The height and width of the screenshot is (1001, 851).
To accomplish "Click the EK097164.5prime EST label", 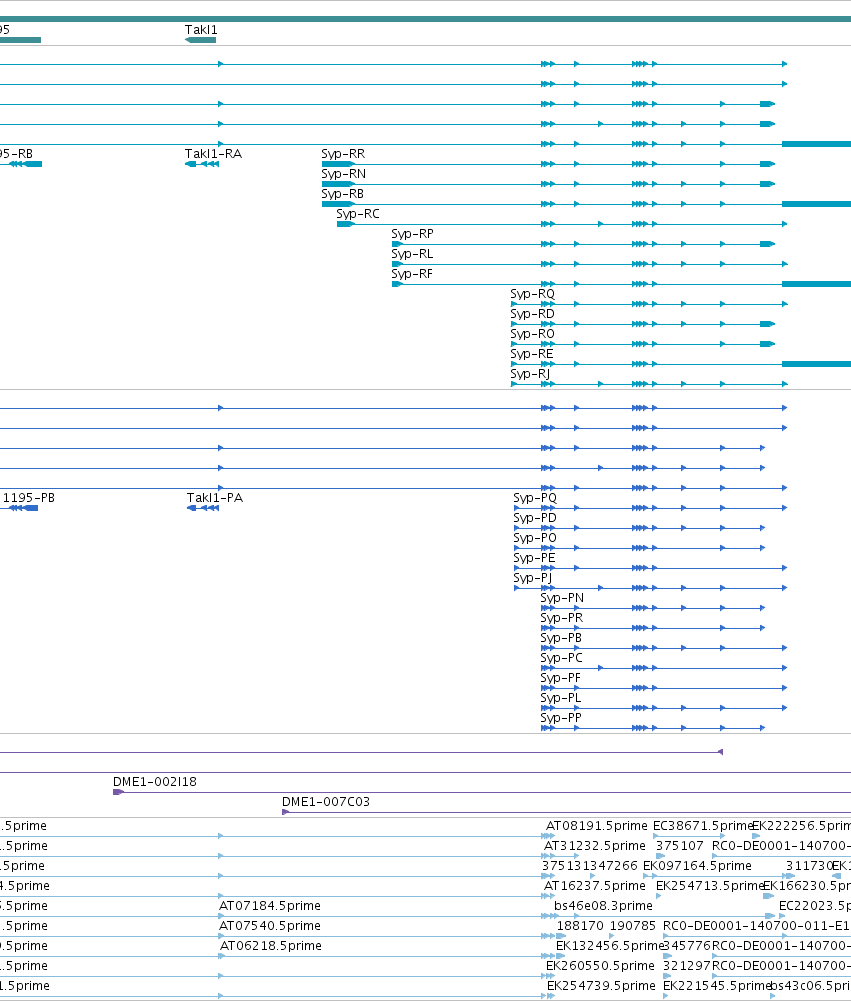I will click(x=697, y=866).
